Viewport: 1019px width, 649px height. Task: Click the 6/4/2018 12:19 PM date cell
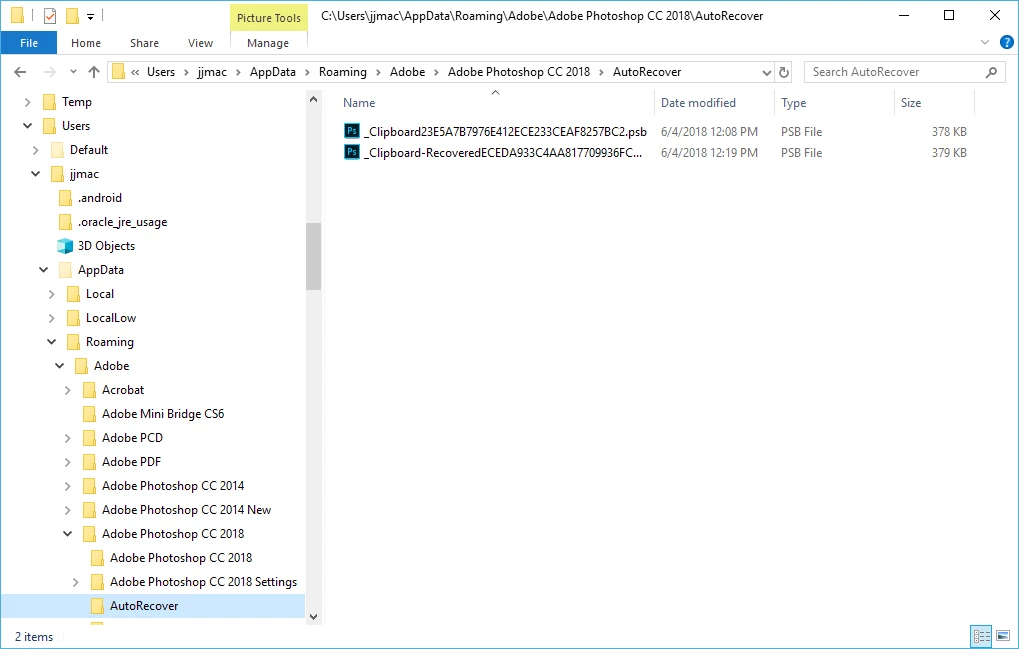click(x=709, y=153)
